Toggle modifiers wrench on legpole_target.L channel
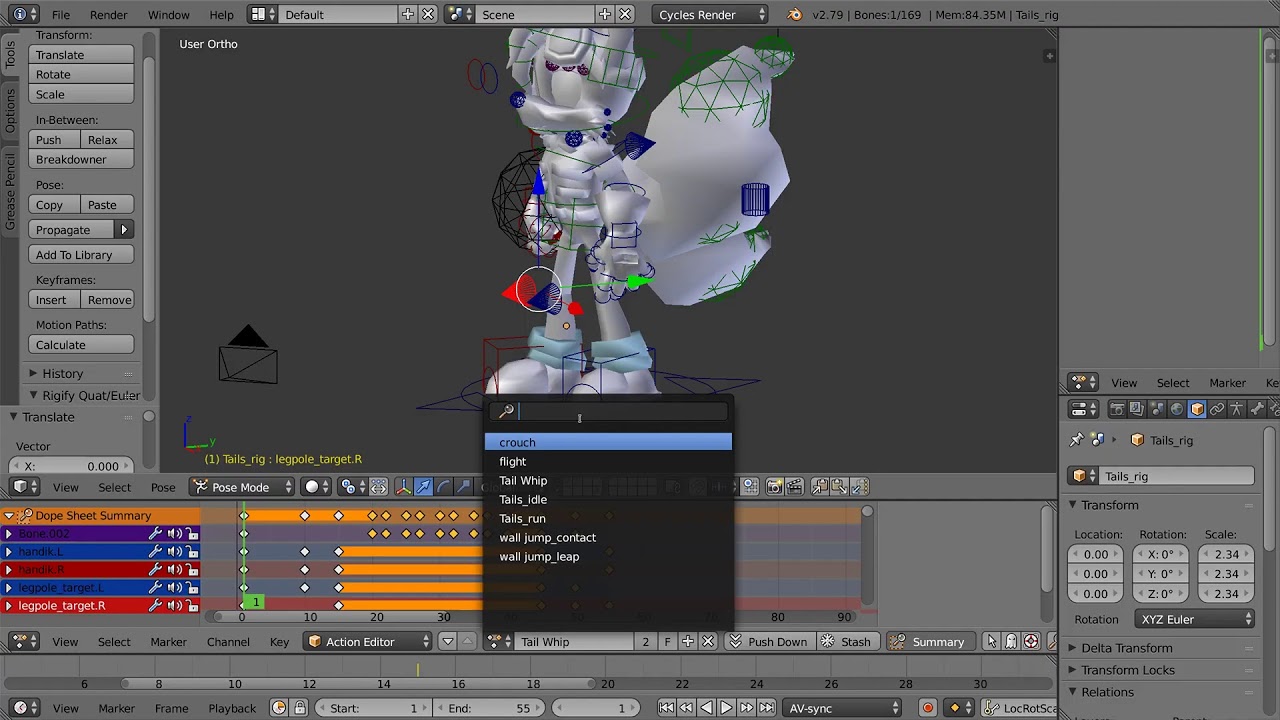Viewport: 1280px width, 720px height. 156,588
